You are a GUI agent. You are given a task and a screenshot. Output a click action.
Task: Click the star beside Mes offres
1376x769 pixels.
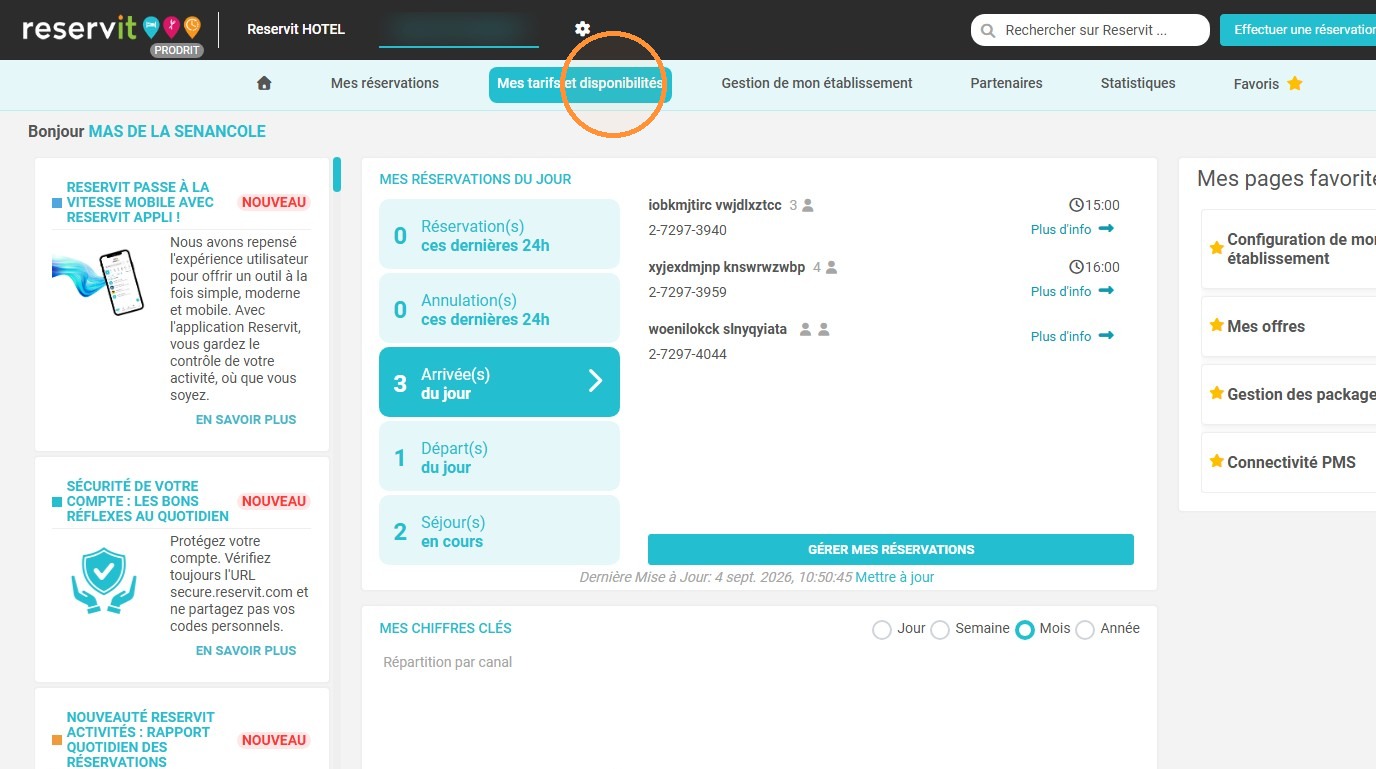click(1216, 326)
